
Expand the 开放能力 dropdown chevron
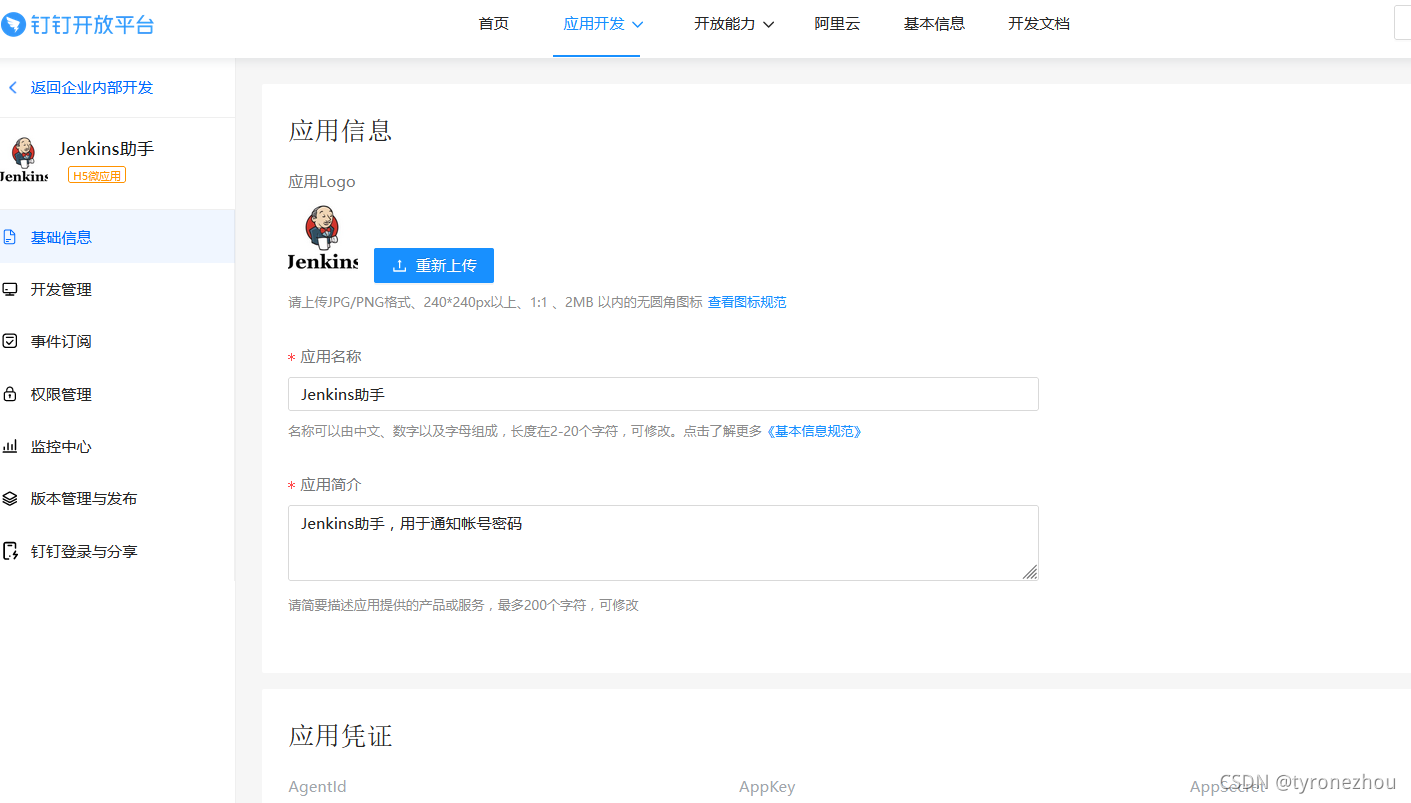pyautogui.click(x=768, y=24)
